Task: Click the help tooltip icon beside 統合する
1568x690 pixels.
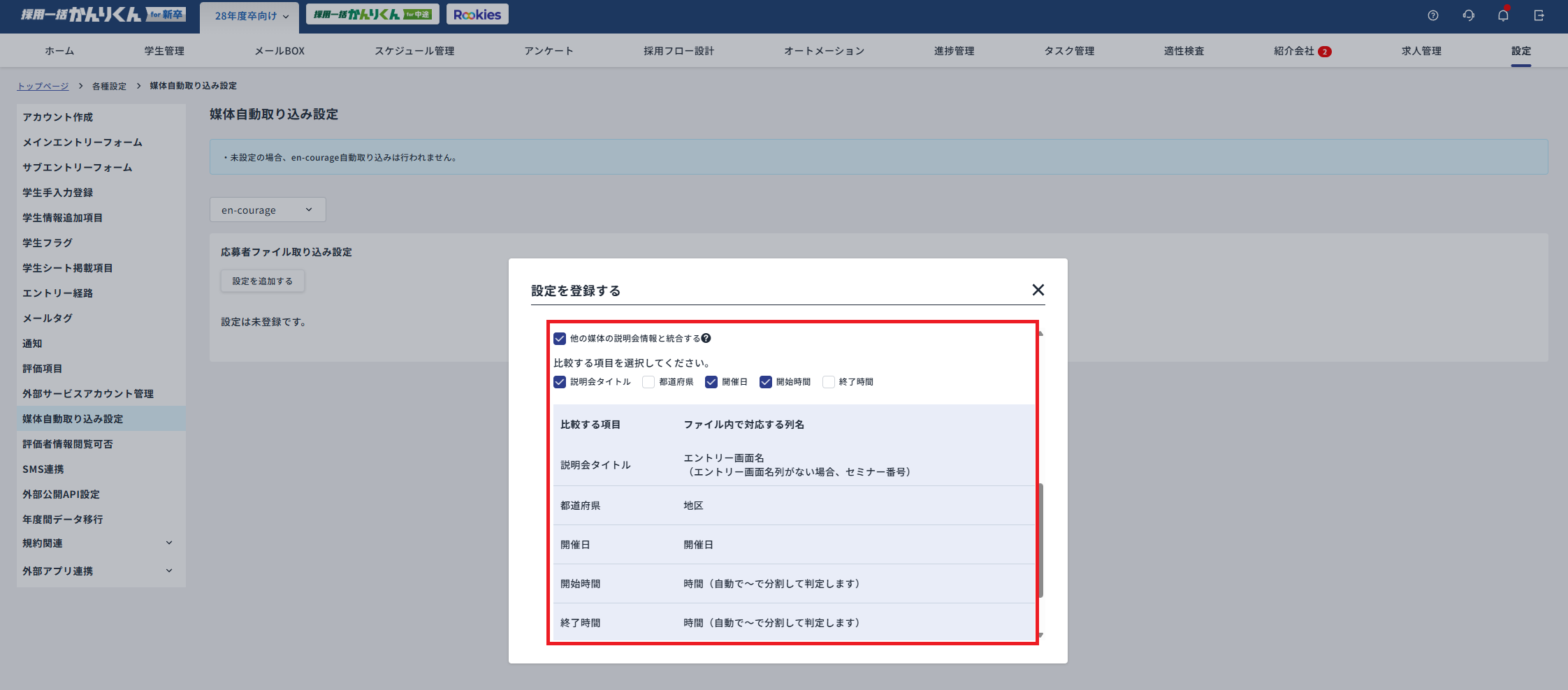Action: point(706,339)
